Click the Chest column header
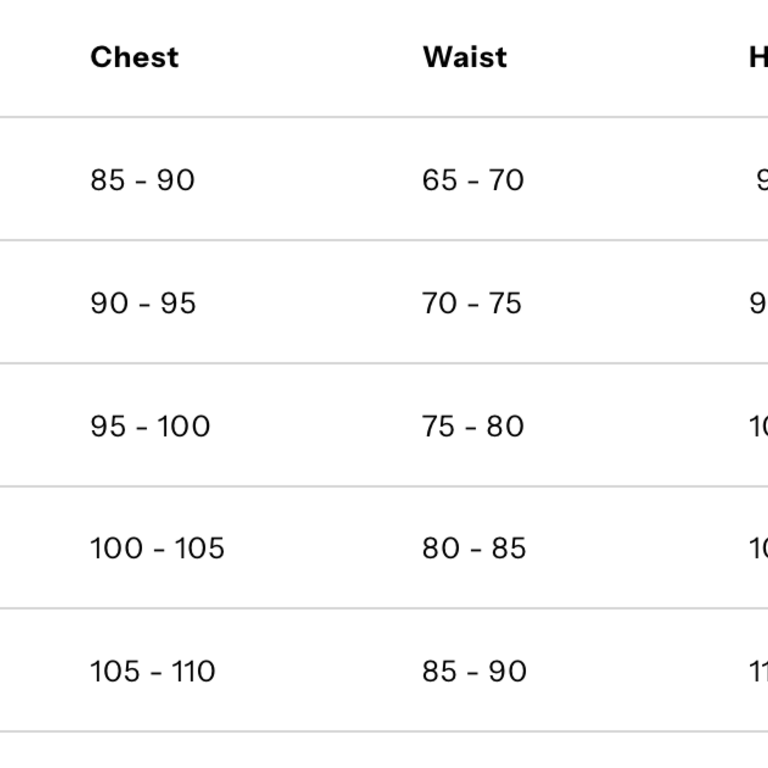This screenshot has width=768, height=768. click(x=134, y=57)
